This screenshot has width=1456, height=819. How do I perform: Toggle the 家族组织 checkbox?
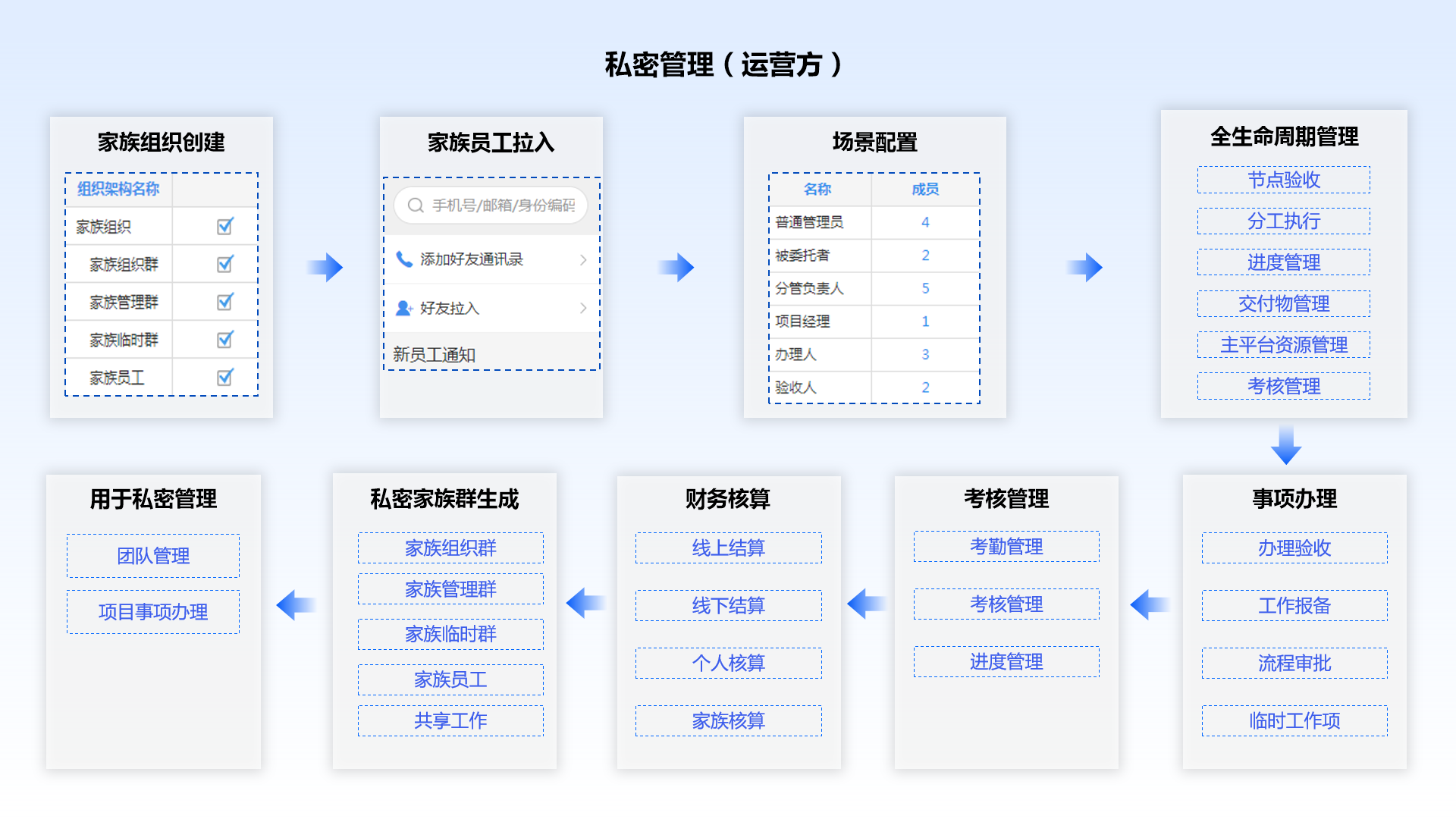coord(225,226)
